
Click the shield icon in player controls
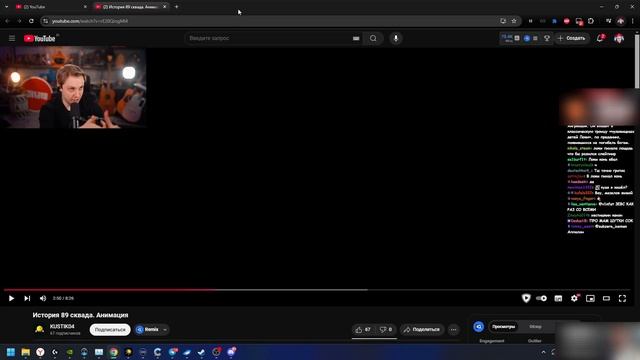click(526, 298)
